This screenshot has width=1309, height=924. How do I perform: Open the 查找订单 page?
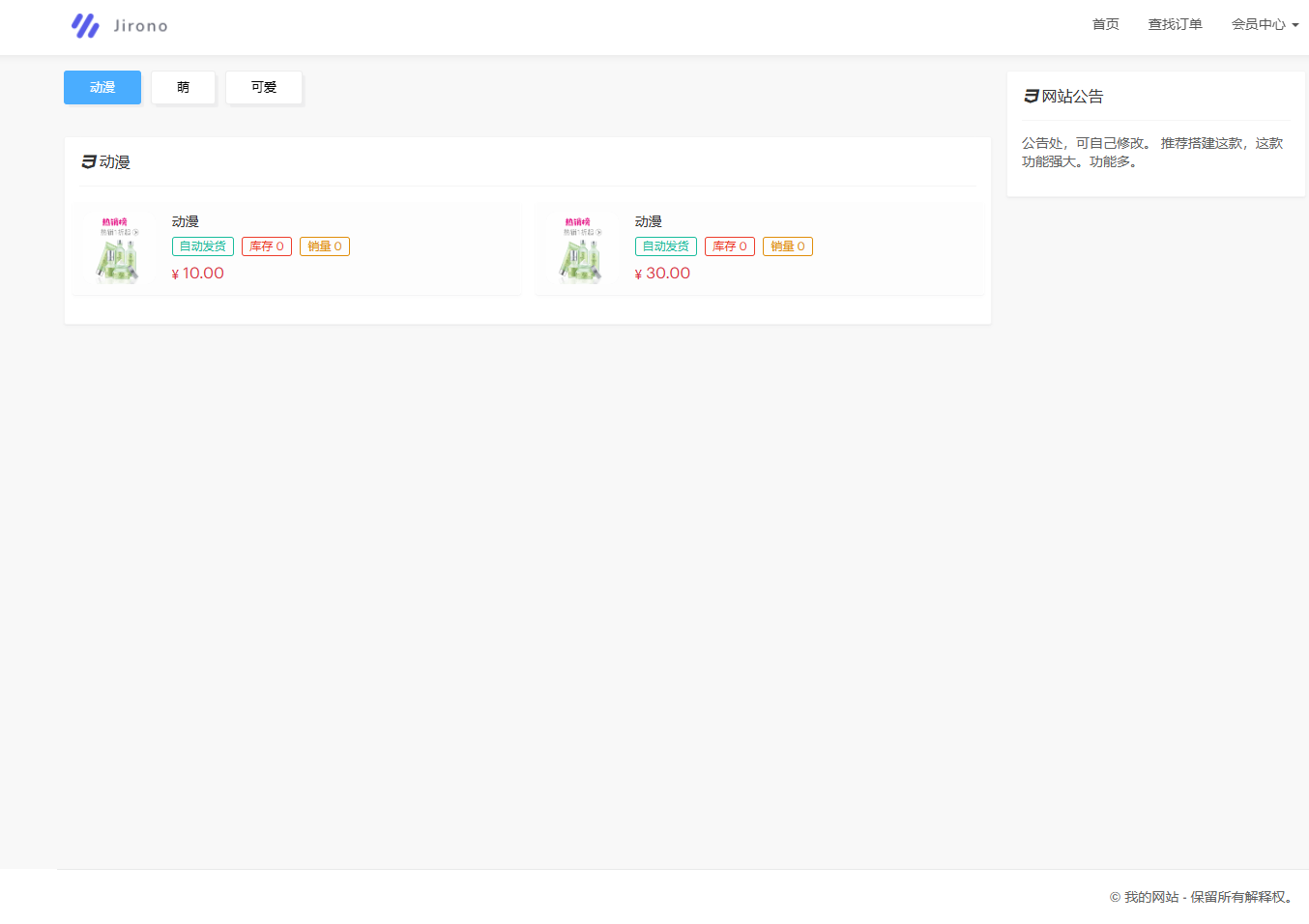(x=1175, y=25)
